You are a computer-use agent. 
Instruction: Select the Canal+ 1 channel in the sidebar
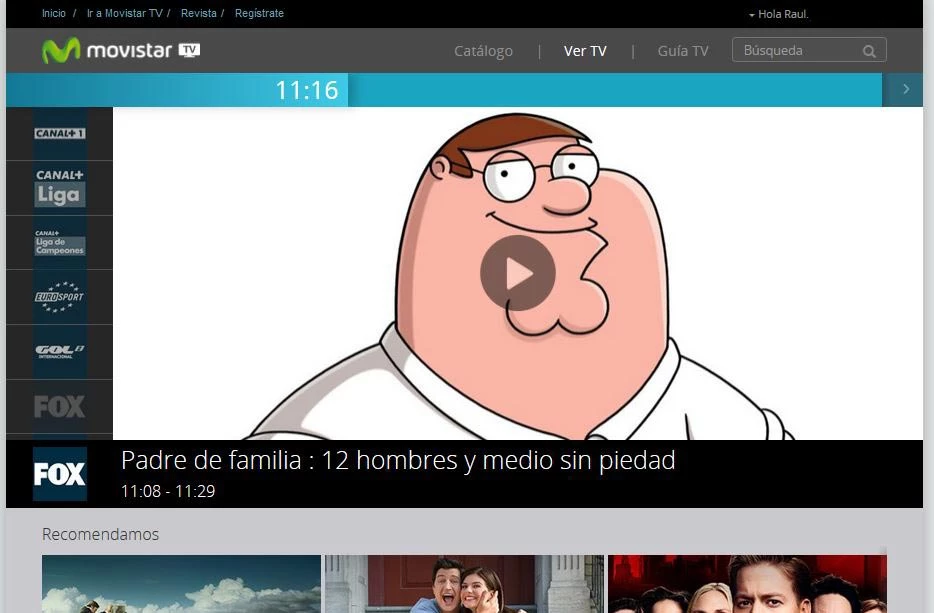click(59, 133)
